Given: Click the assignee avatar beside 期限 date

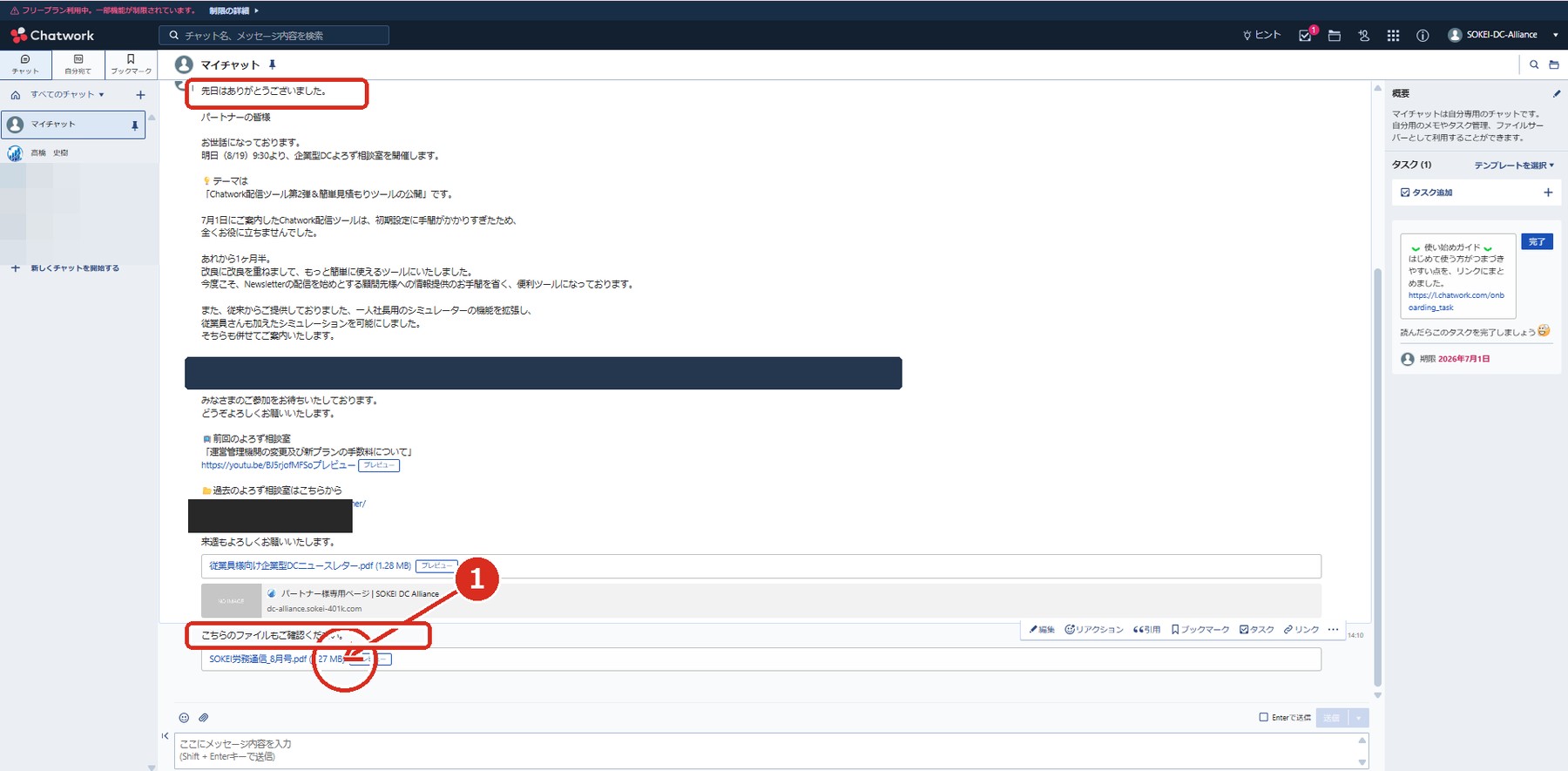Looking at the screenshot, I should [1408, 359].
